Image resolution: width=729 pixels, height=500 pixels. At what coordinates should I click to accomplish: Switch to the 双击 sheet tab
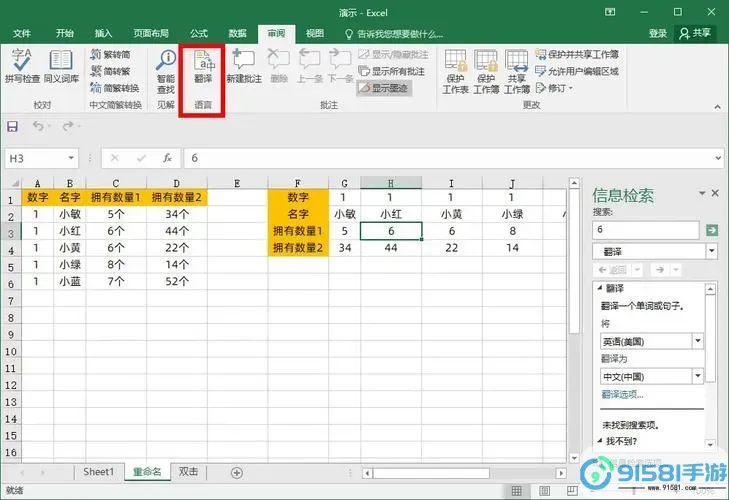click(188, 472)
